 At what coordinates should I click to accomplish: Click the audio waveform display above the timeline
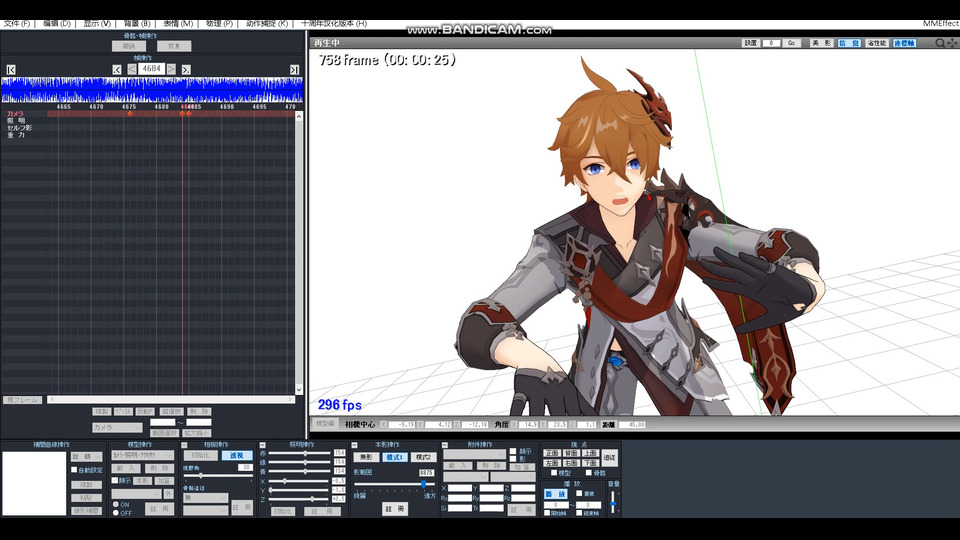coord(152,90)
